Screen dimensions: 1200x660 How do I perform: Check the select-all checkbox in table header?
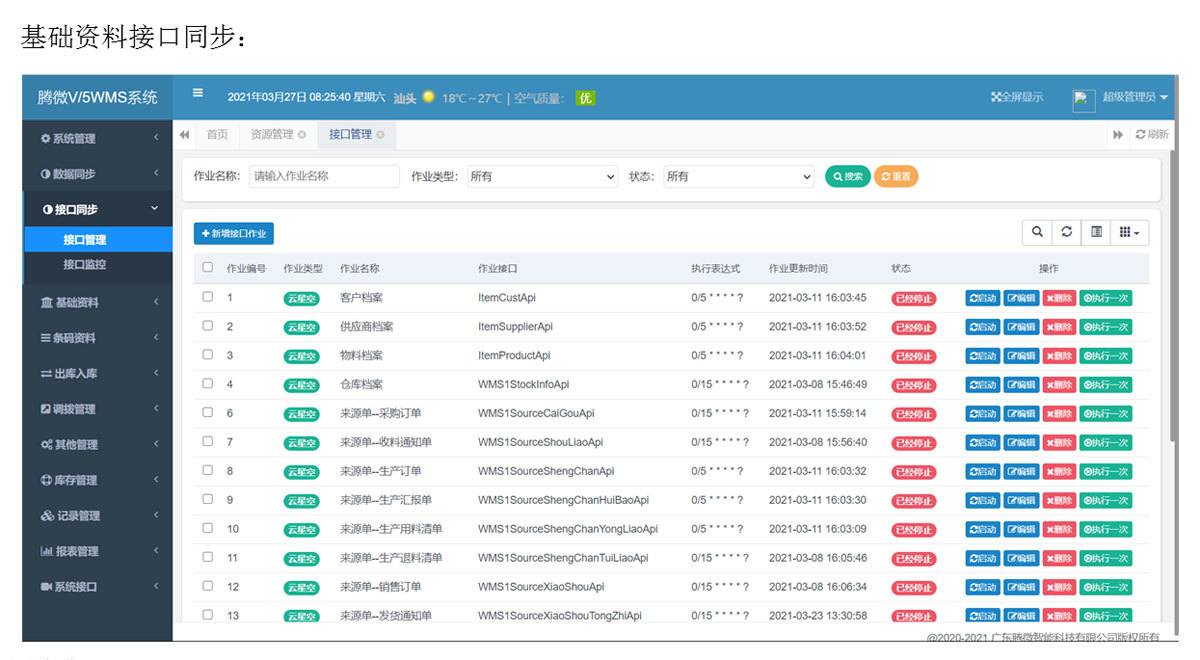[x=208, y=267]
